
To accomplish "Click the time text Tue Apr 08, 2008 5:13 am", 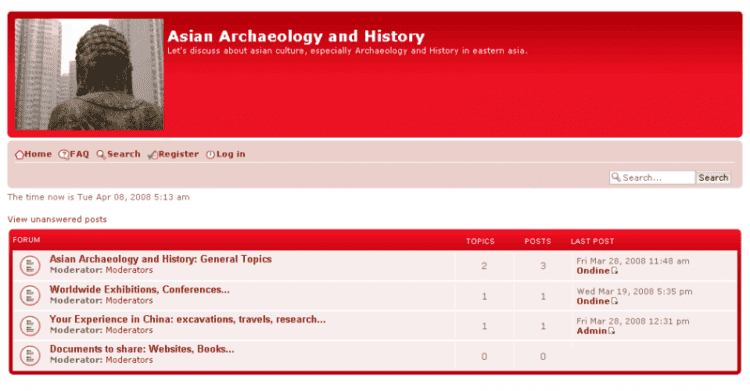I will pos(133,197).
